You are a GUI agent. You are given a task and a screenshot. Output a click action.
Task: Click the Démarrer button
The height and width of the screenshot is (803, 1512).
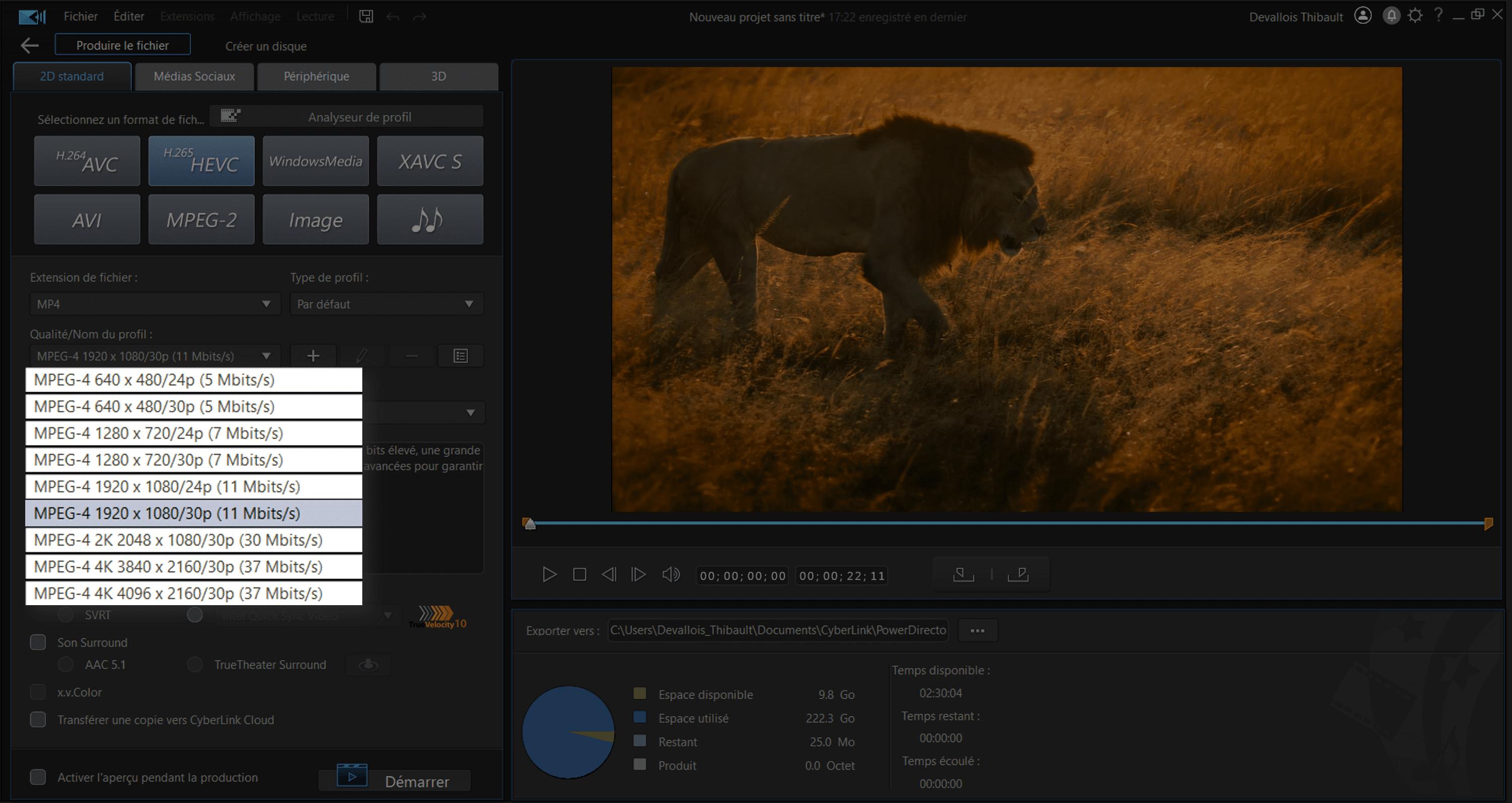395,781
